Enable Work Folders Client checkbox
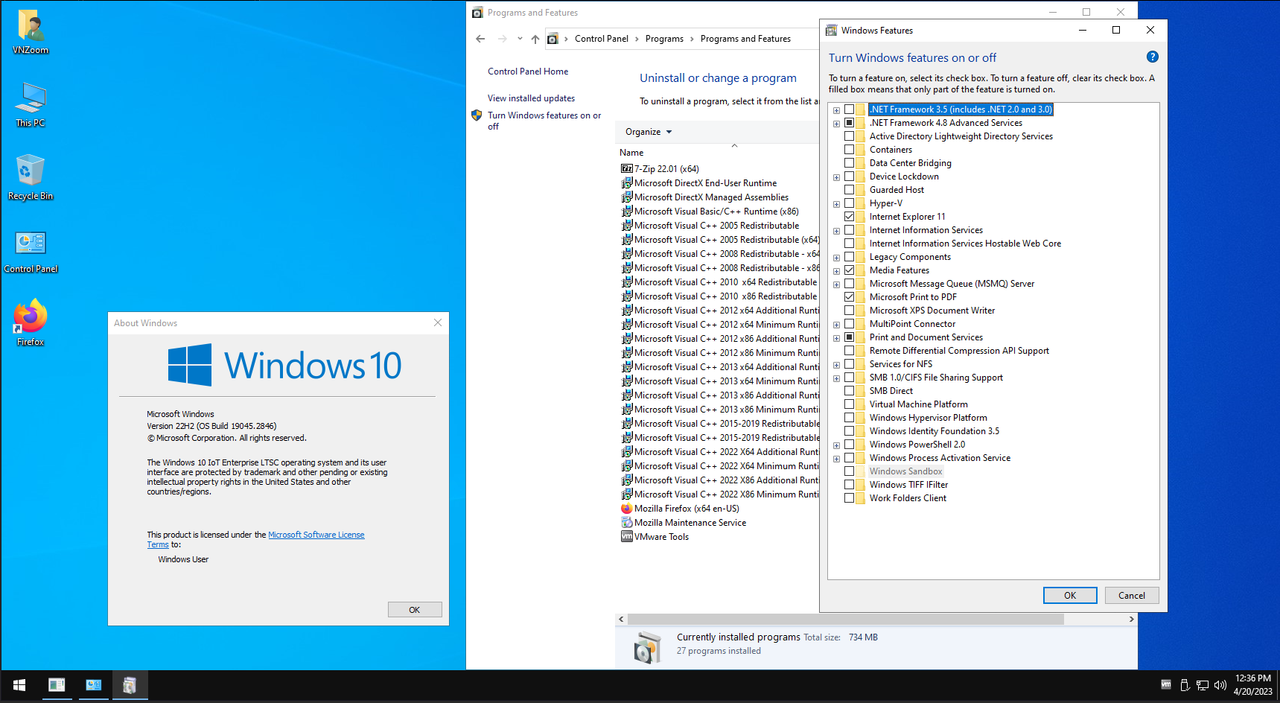Image resolution: width=1280 pixels, height=703 pixels. pos(849,498)
